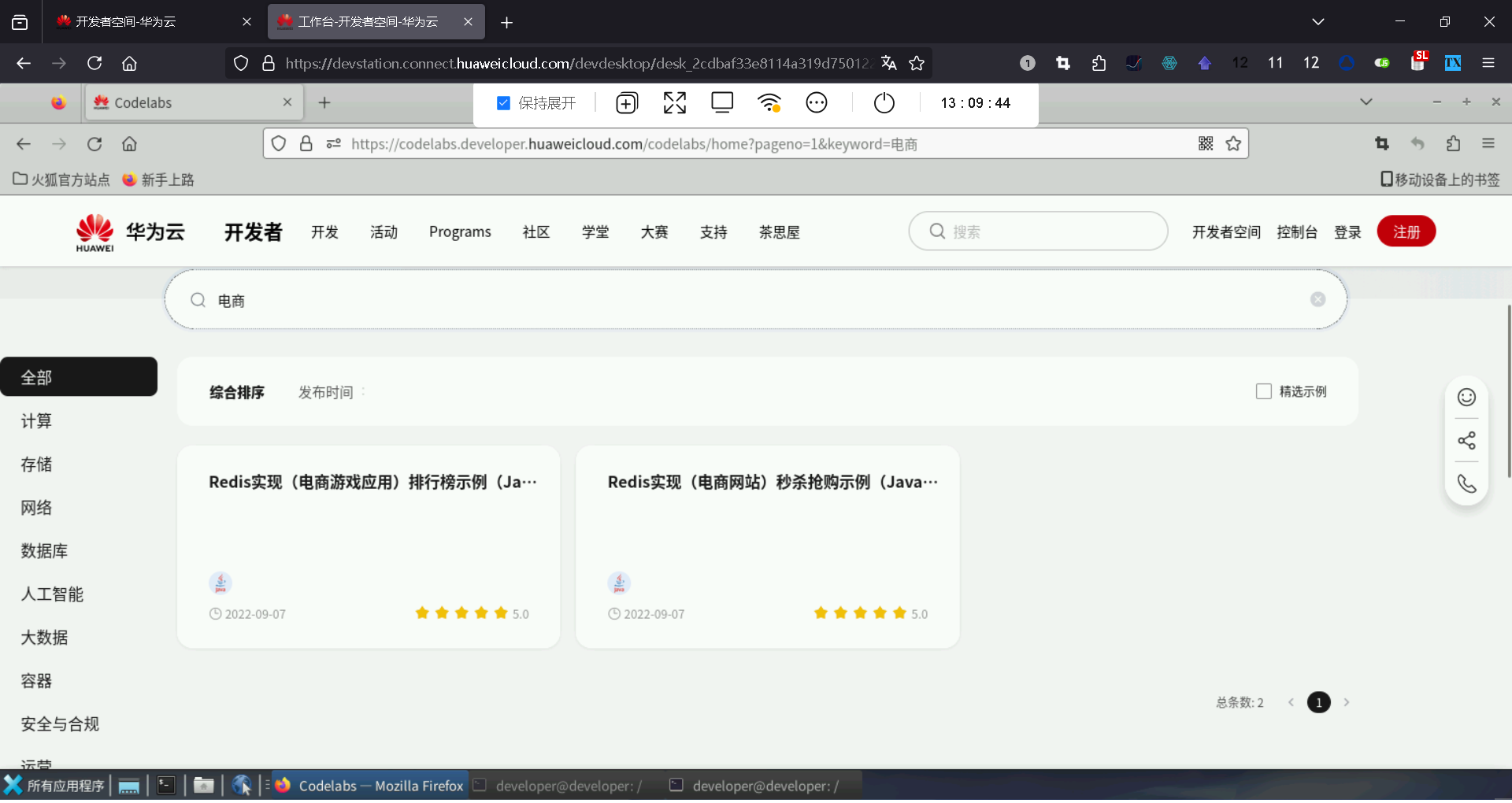Click the Wi-Fi network icon in floating toolbar

769,102
